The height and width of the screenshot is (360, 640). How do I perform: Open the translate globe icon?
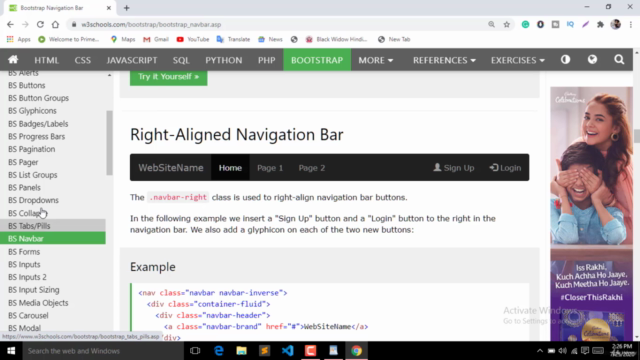592,60
